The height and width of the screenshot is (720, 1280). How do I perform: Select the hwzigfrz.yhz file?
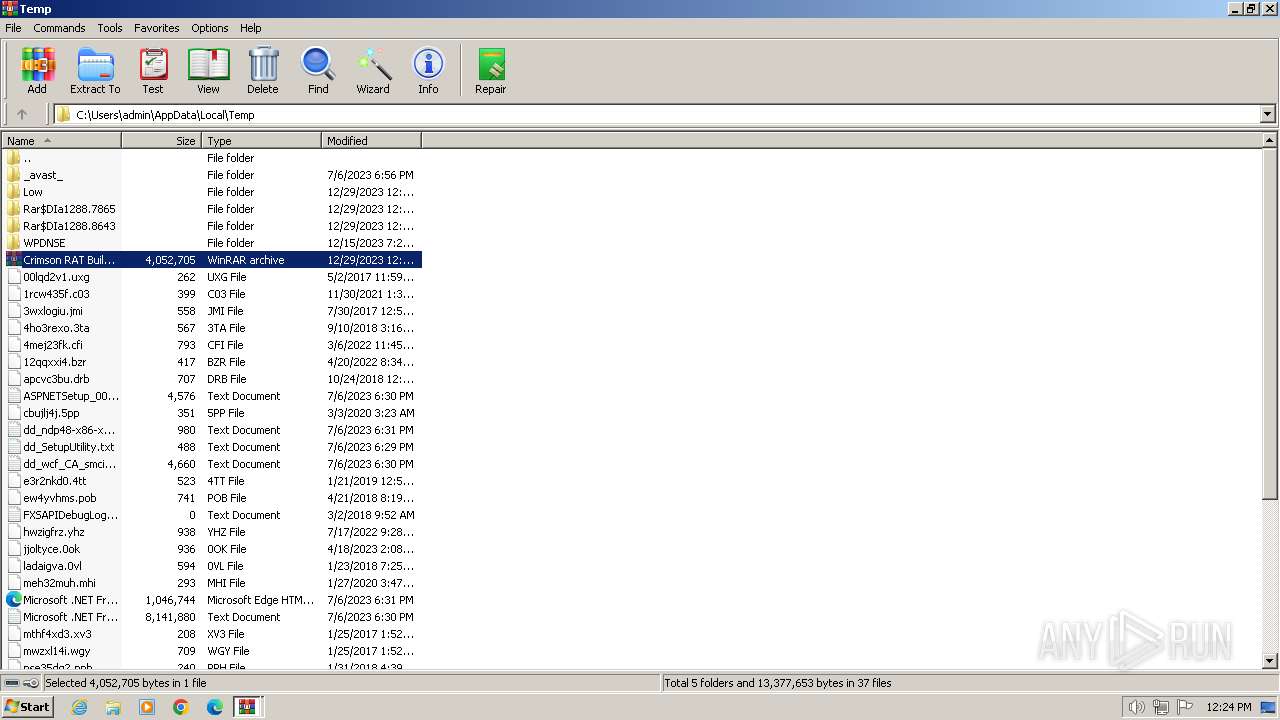[x=212, y=532]
